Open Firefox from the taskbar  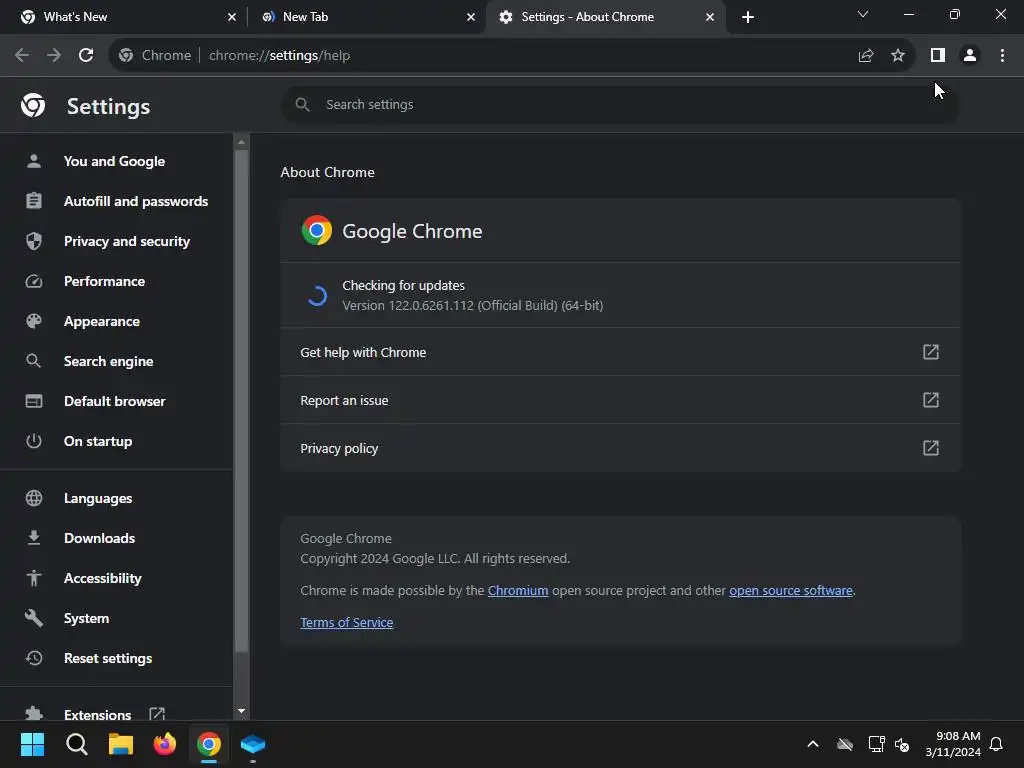[x=165, y=744]
